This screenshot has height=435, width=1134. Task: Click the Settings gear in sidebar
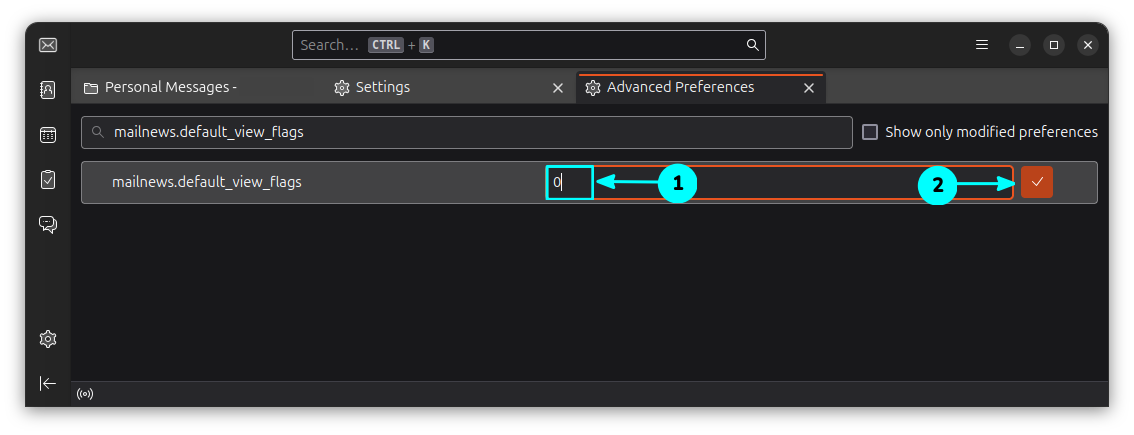click(x=48, y=339)
